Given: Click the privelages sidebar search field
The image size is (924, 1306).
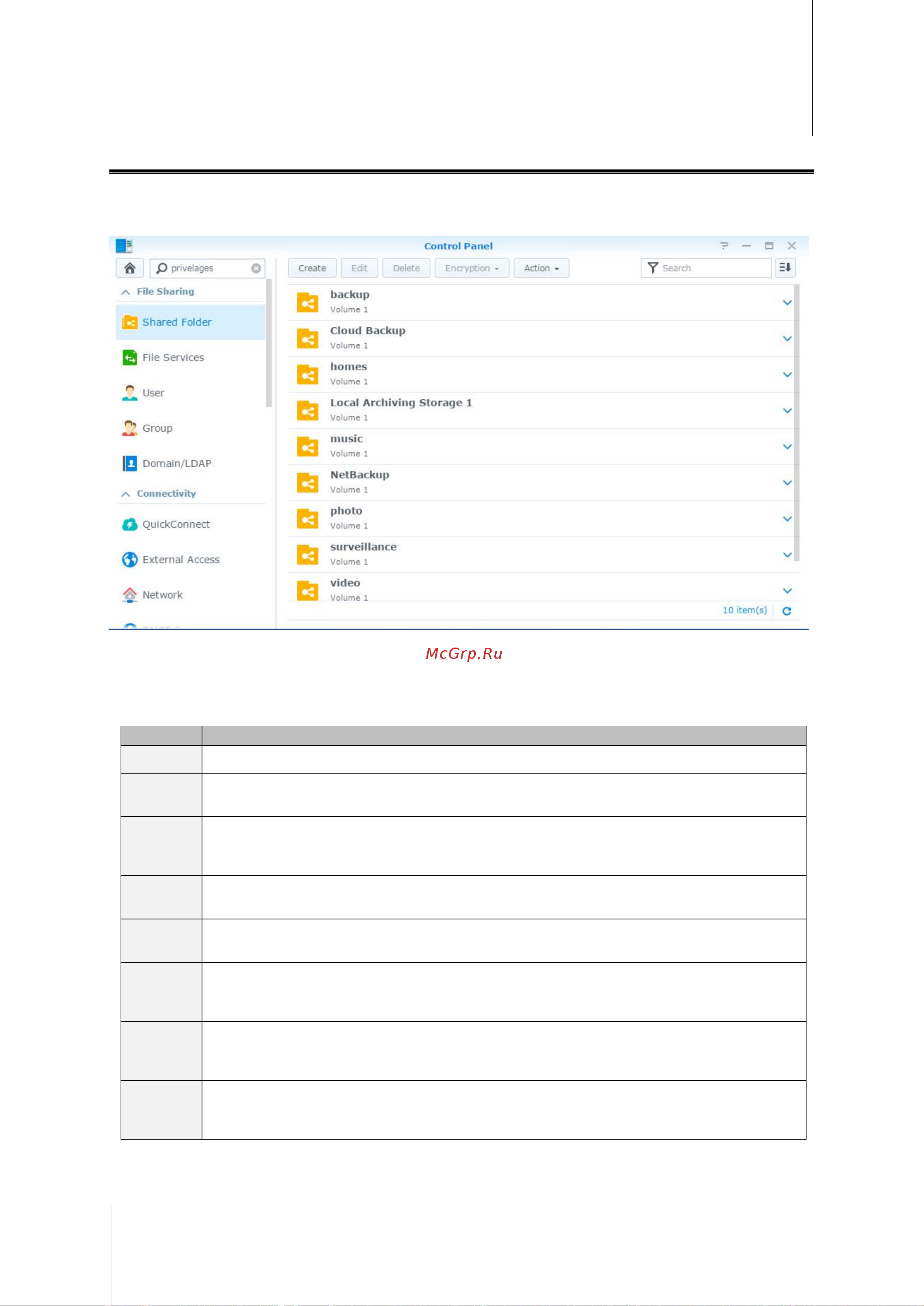Looking at the screenshot, I should tap(208, 268).
